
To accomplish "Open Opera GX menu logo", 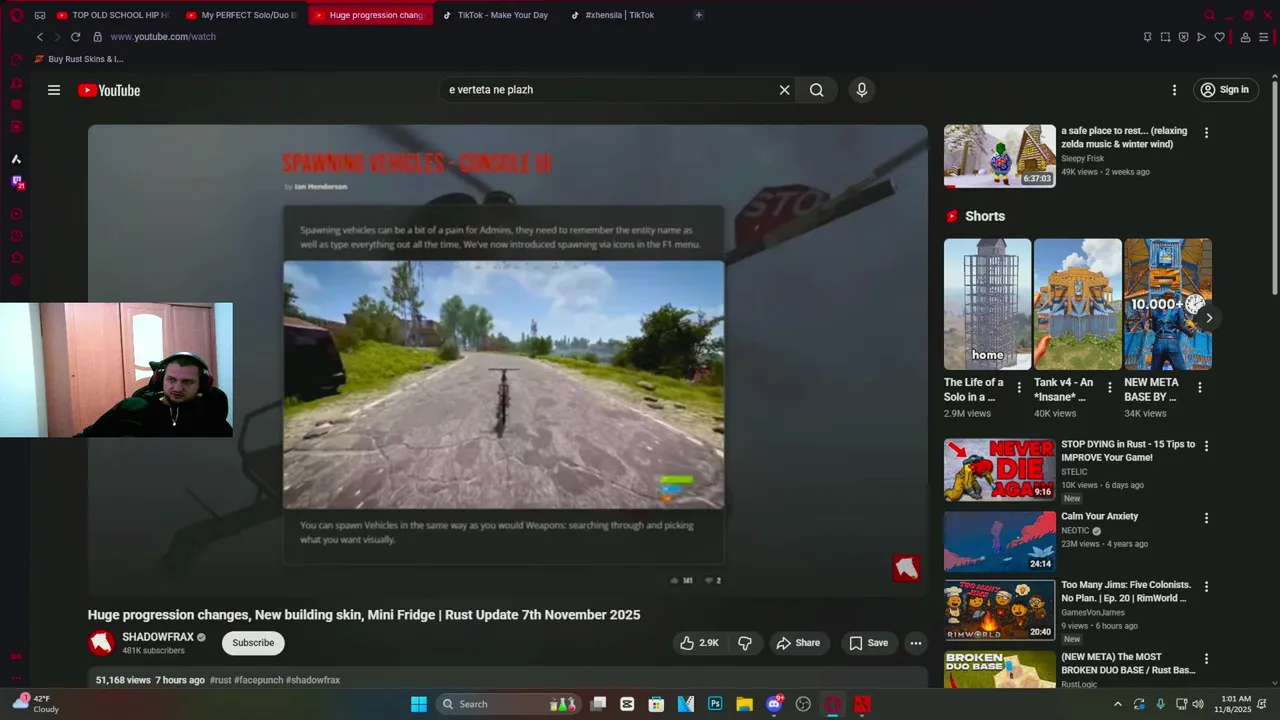I will point(16,15).
